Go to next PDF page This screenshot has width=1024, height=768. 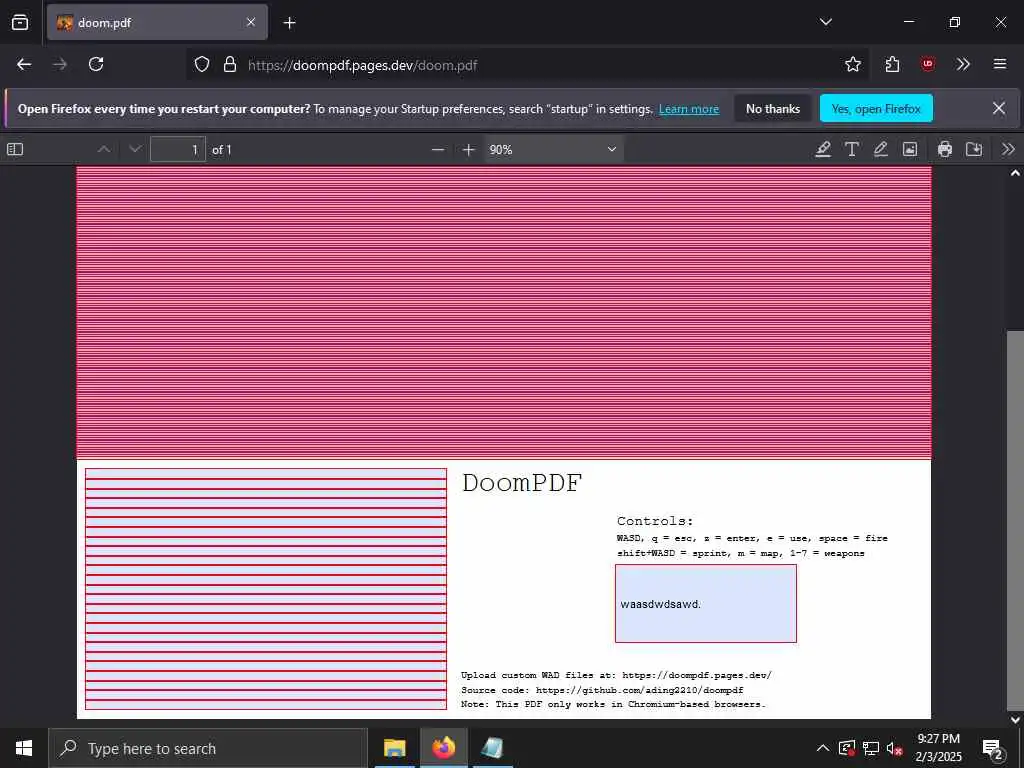click(135, 150)
